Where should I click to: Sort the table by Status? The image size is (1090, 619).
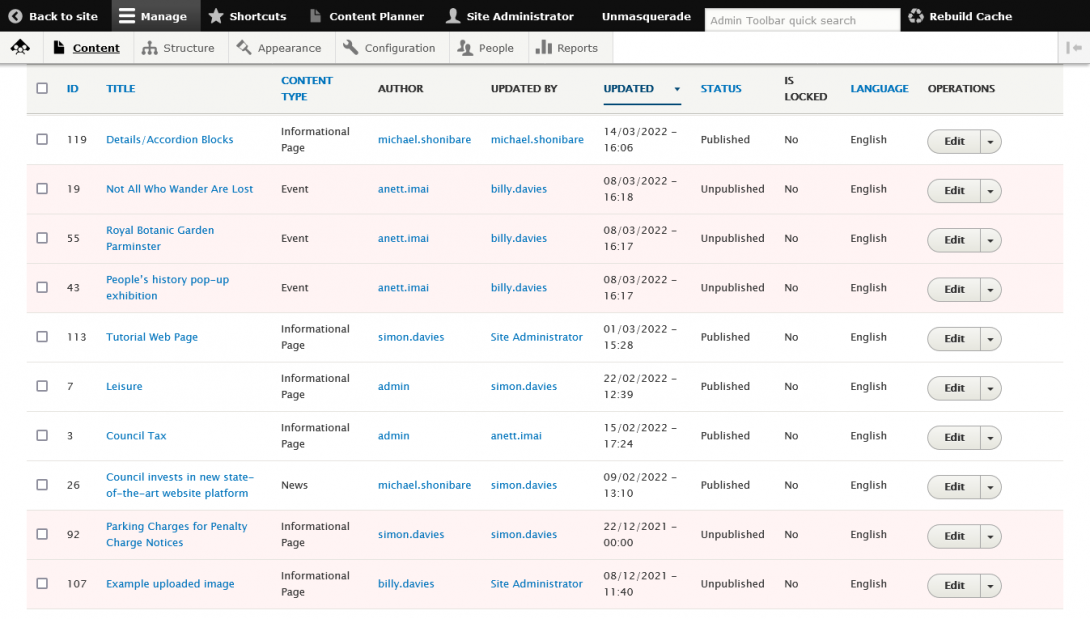(721, 88)
